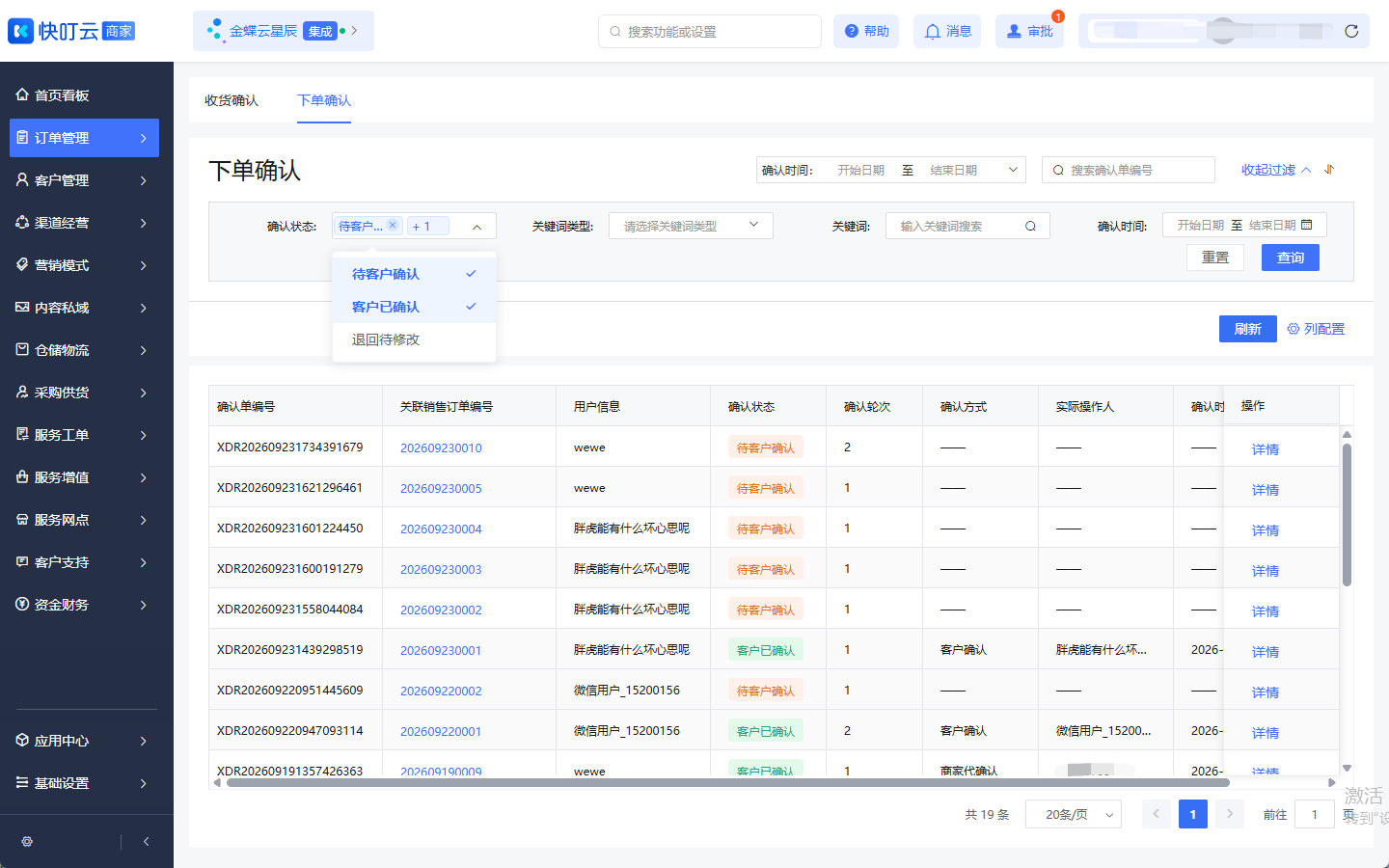The height and width of the screenshot is (868, 1389).
Task: Click the 输入关键词搜索 input field
Action: [967, 226]
